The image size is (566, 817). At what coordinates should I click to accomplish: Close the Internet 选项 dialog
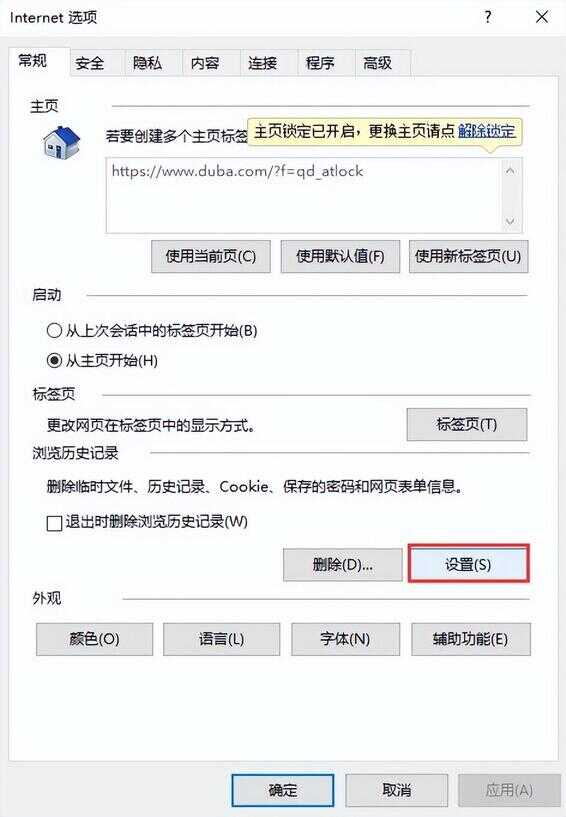tap(542, 17)
